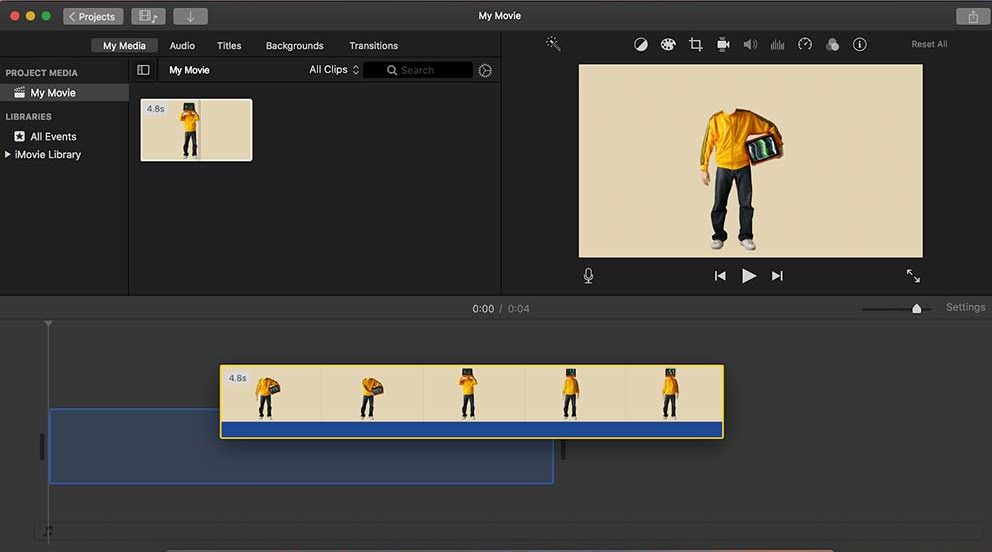Toggle the libraries sidebar visibility
Screen dimensions: 992x552
144,70
